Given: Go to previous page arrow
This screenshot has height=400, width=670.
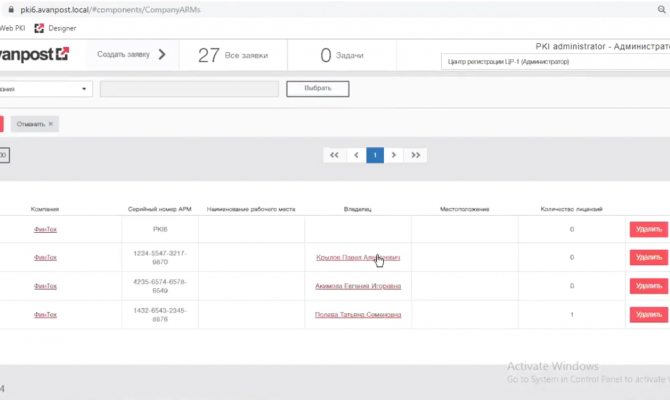Looking at the screenshot, I should click(356, 155).
